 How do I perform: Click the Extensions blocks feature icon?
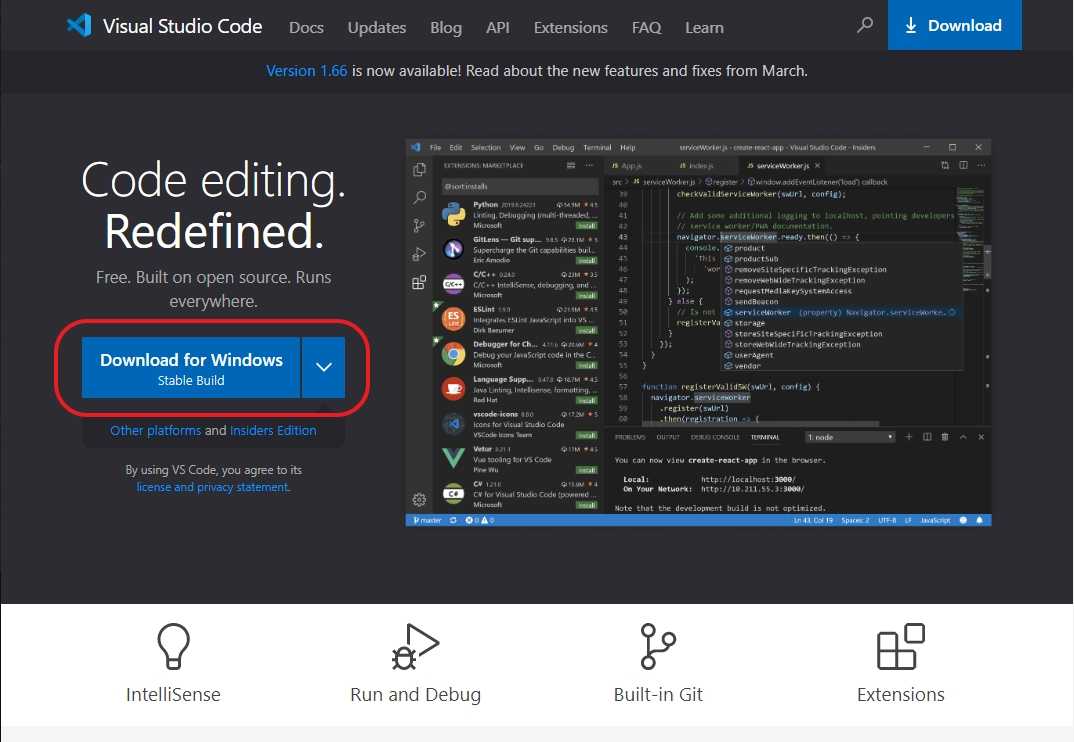(901, 646)
